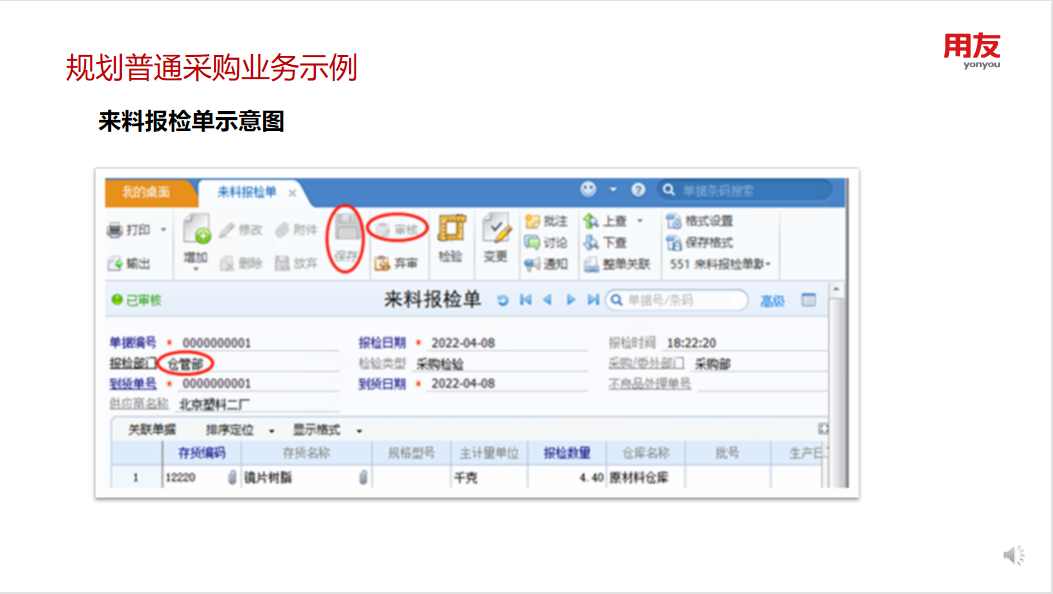Click the 打印 printer icon

click(115, 230)
